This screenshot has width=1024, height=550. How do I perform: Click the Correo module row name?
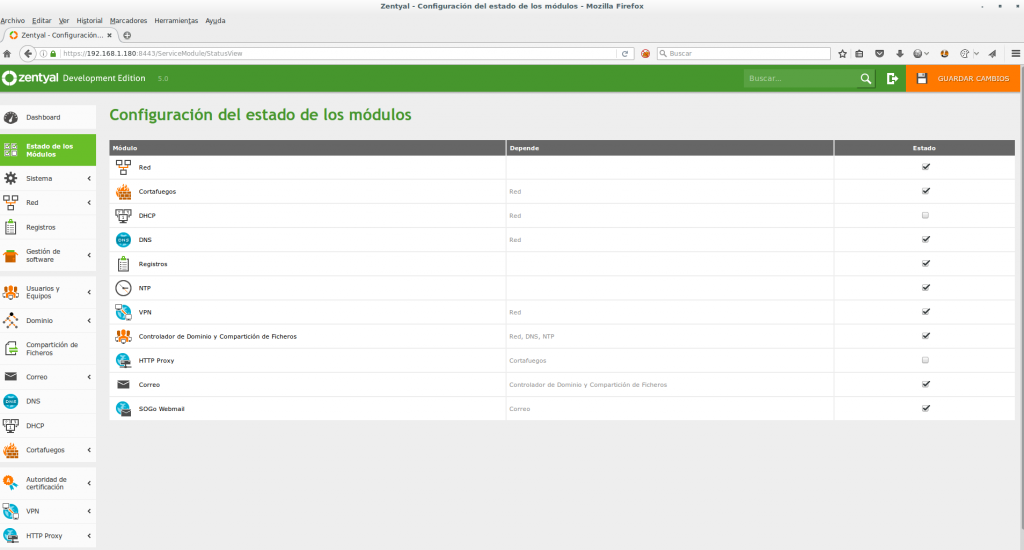pos(150,385)
